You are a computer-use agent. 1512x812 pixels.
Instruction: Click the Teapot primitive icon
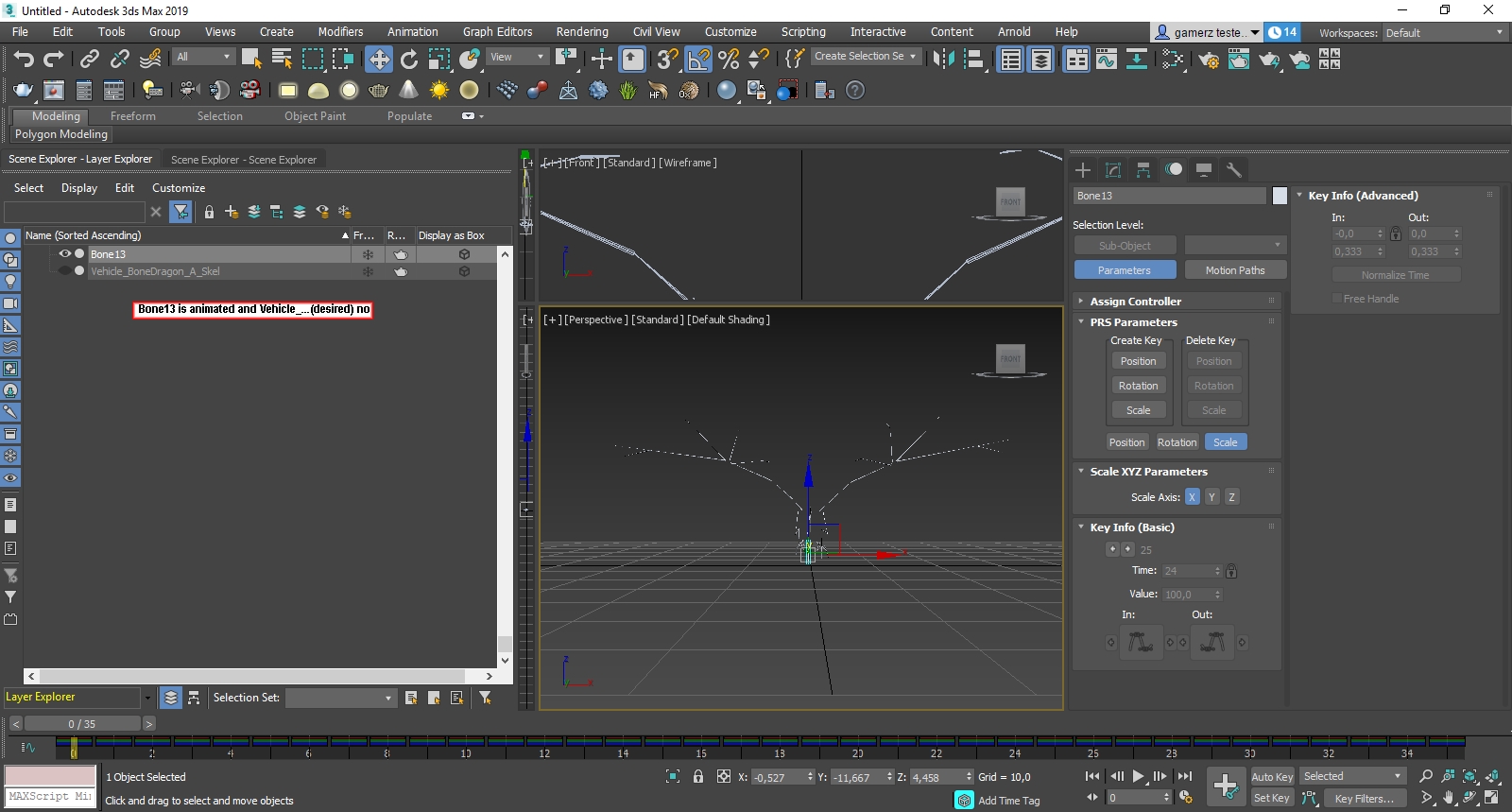(378, 91)
